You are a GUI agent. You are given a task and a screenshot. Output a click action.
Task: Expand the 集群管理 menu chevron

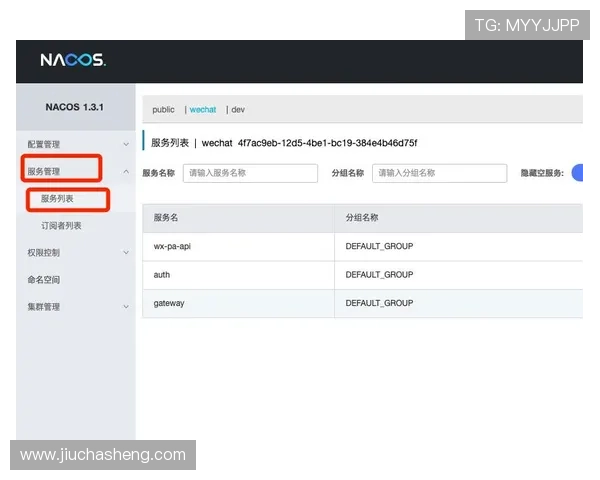coord(126,307)
